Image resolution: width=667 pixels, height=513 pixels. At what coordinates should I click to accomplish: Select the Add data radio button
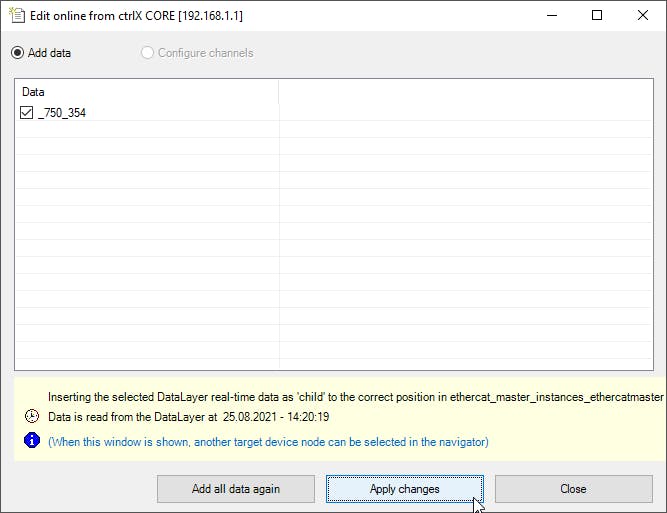[x=17, y=53]
